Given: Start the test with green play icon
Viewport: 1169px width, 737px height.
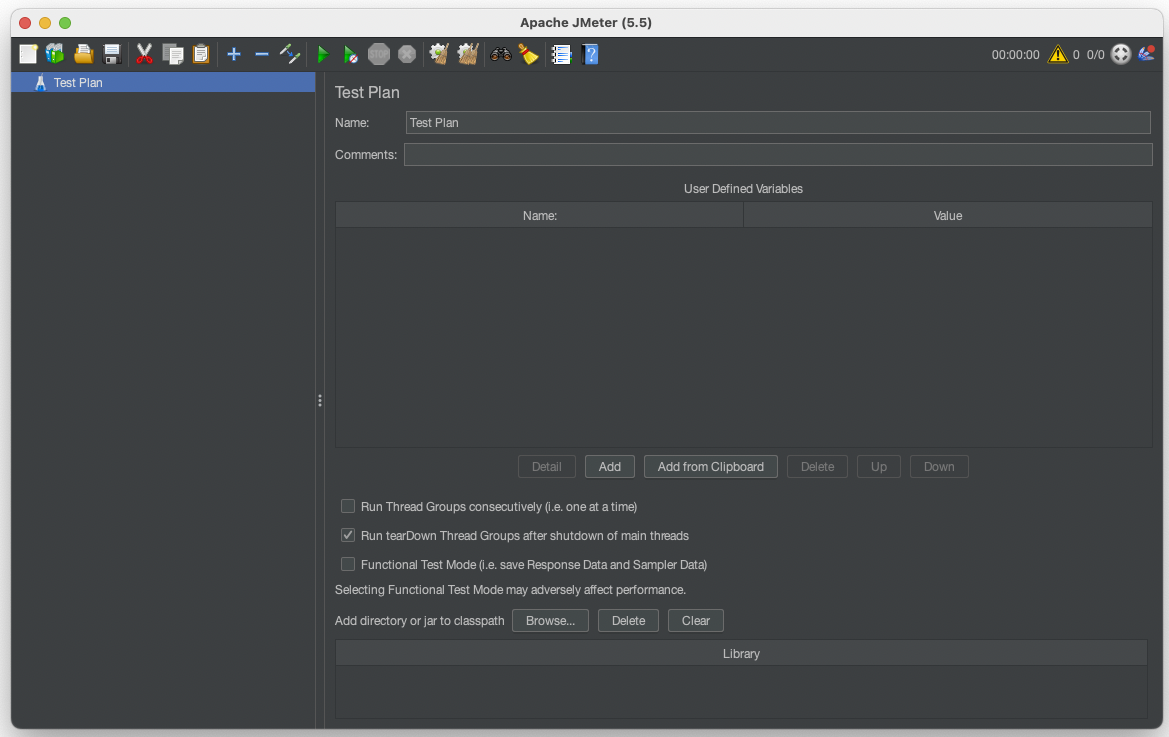Looking at the screenshot, I should coord(323,54).
